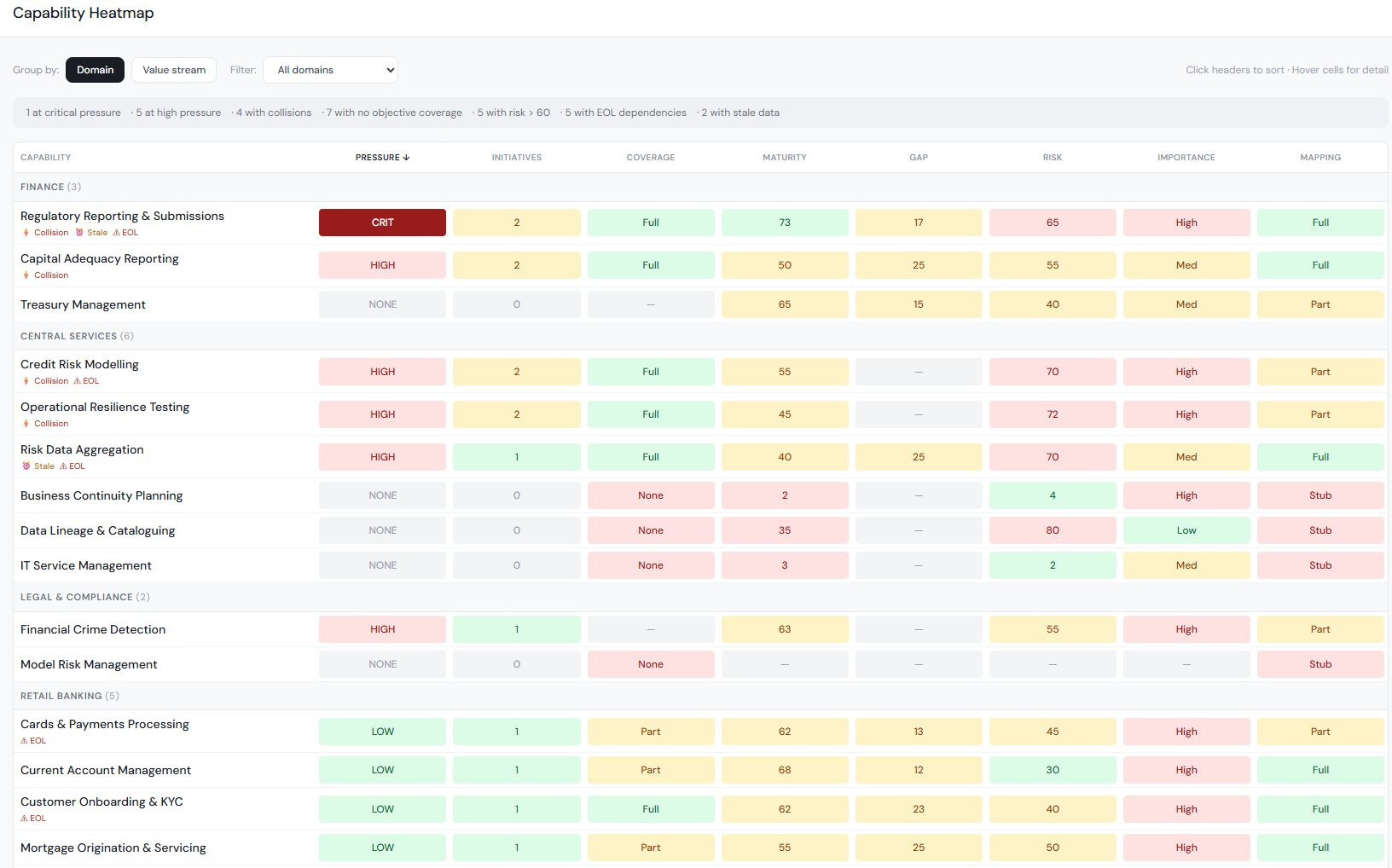The width and height of the screenshot is (1392, 868).
Task: Click the CRIT pressure badge on Regulatory Reporting
Action: pyautogui.click(x=381, y=222)
